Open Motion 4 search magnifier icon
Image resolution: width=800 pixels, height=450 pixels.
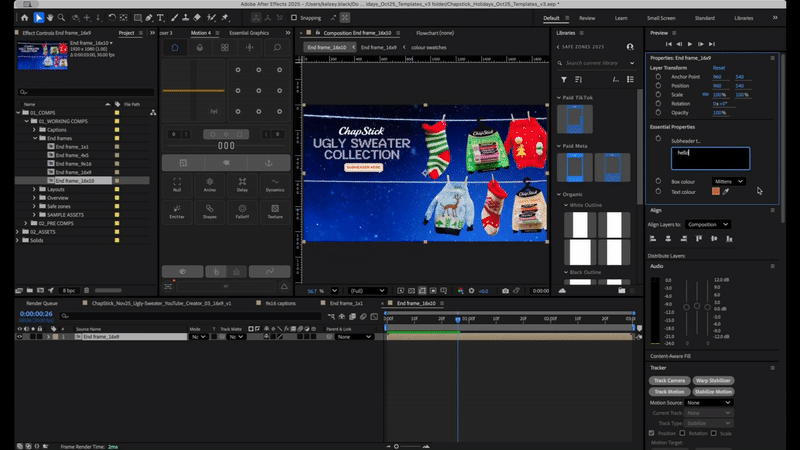pos(277,47)
